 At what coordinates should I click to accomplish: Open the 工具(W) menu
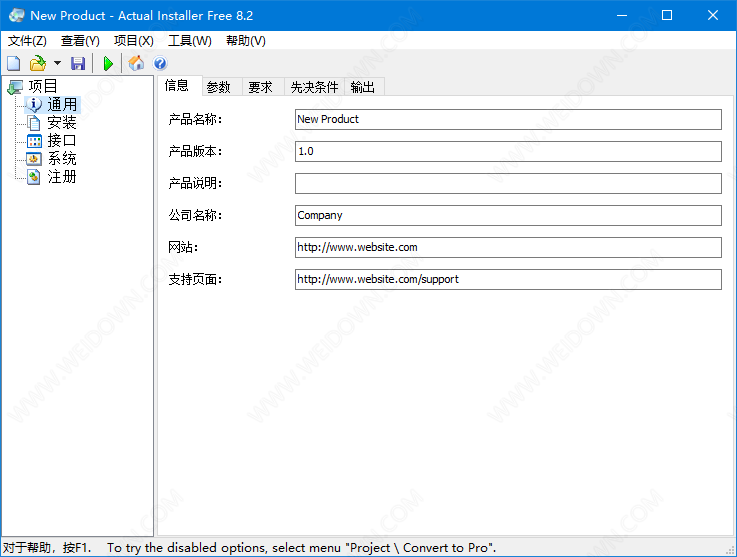[x=190, y=41]
